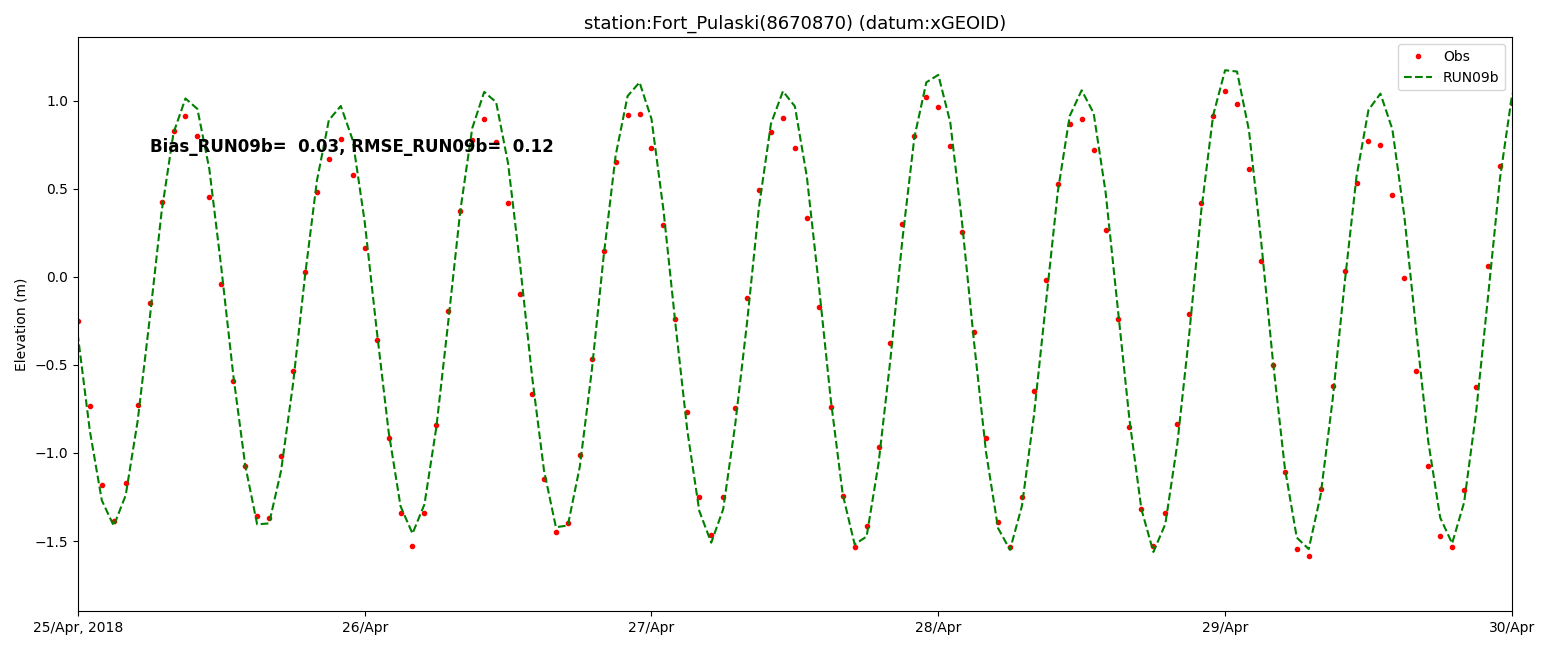
Task: Select the Obs legend label
Action: (1456, 57)
